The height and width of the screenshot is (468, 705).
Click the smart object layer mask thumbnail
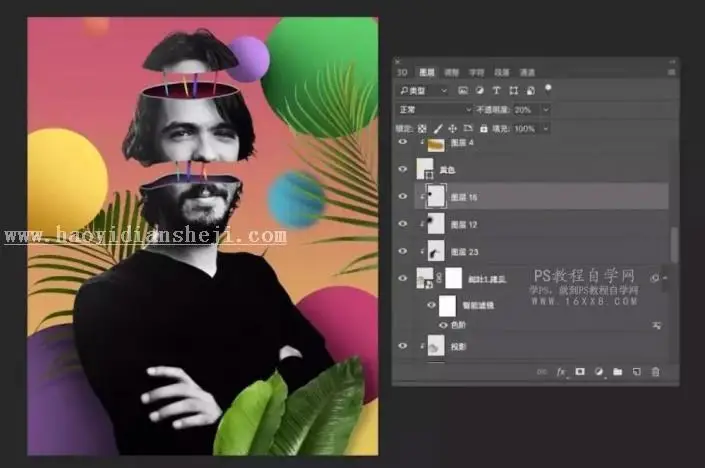pyautogui.click(x=453, y=278)
